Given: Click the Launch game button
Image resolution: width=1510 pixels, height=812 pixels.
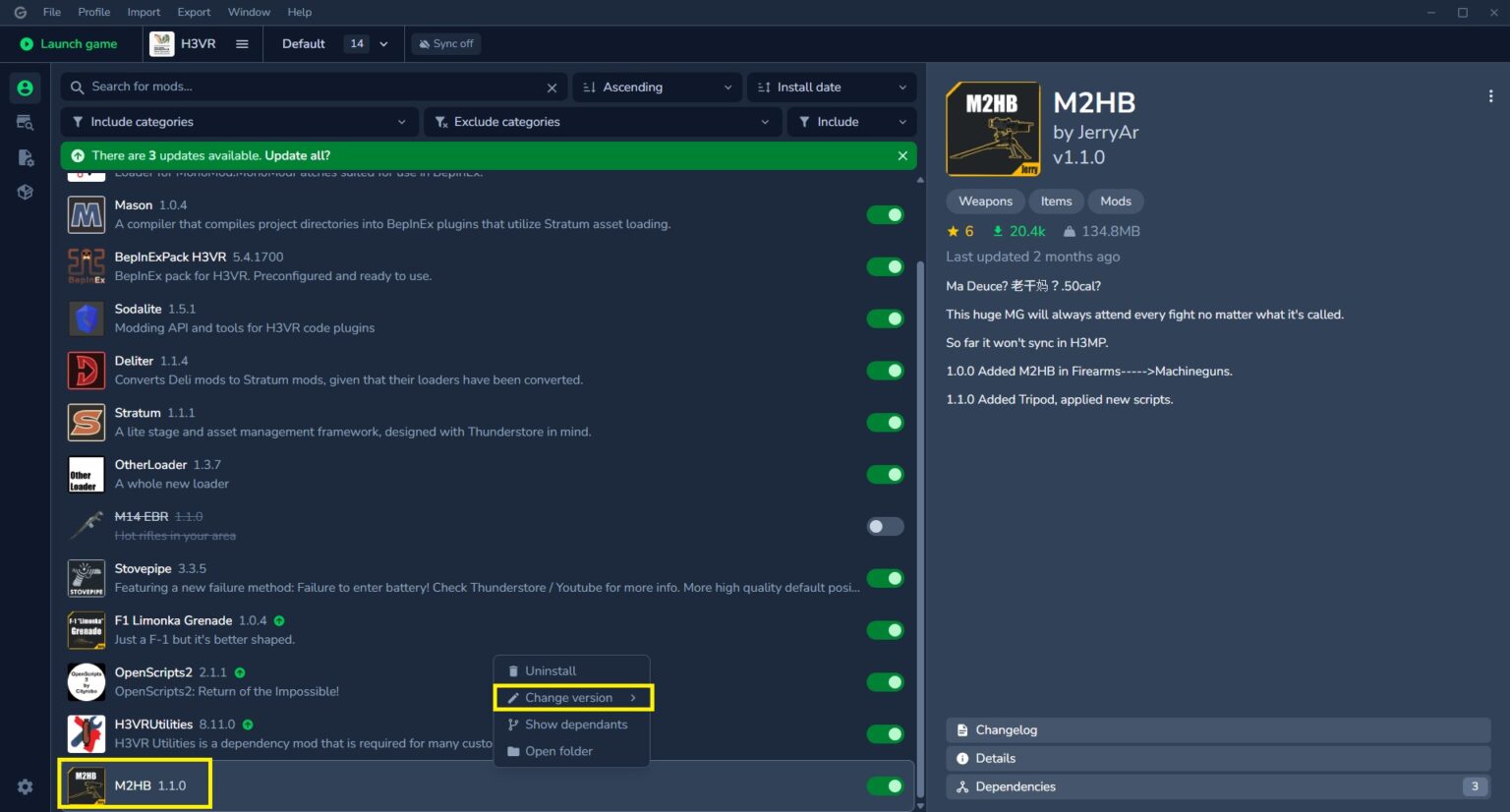Looking at the screenshot, I should click(70, 43).
